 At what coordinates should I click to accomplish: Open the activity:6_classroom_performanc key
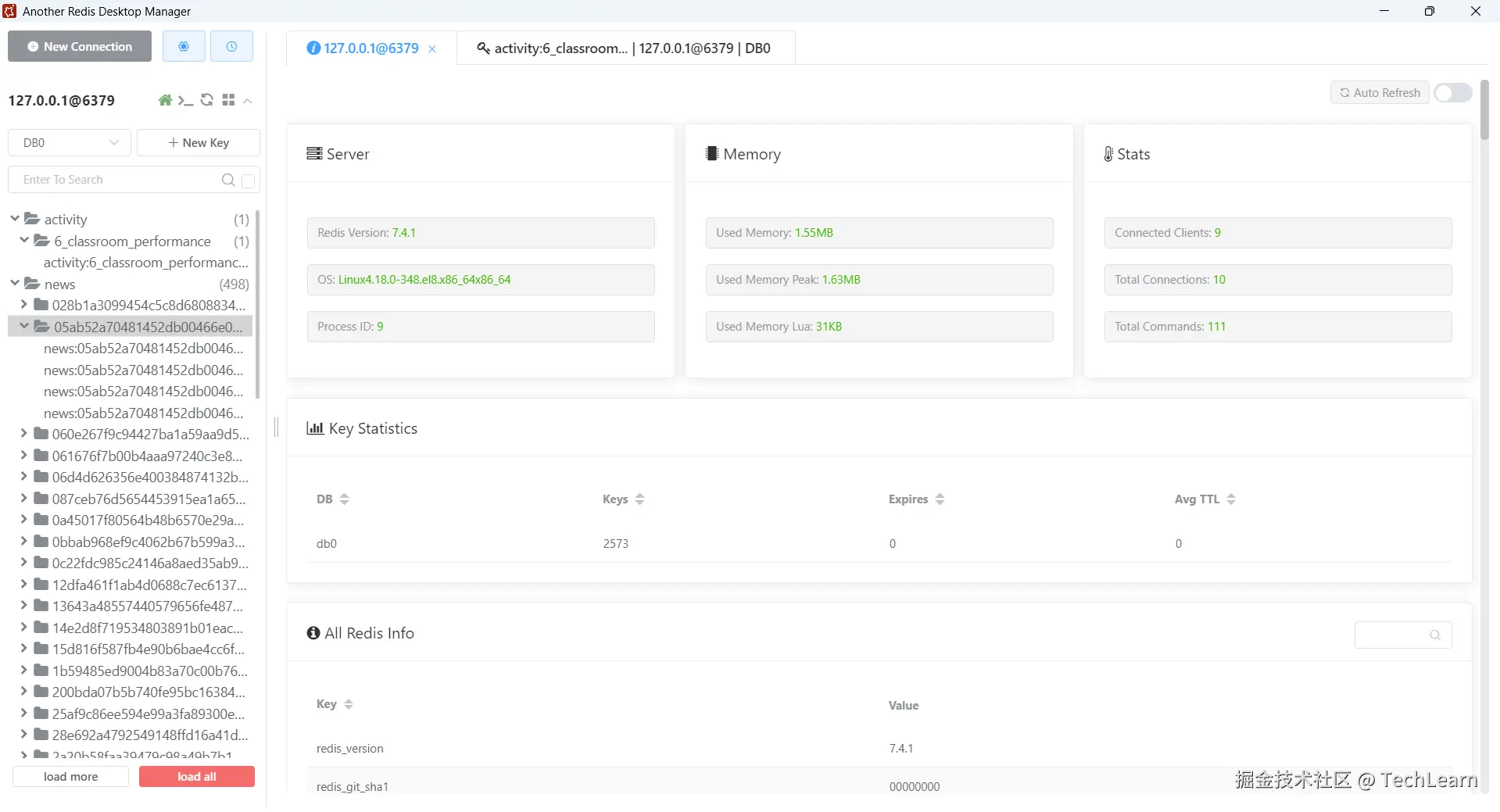[146, 263]
